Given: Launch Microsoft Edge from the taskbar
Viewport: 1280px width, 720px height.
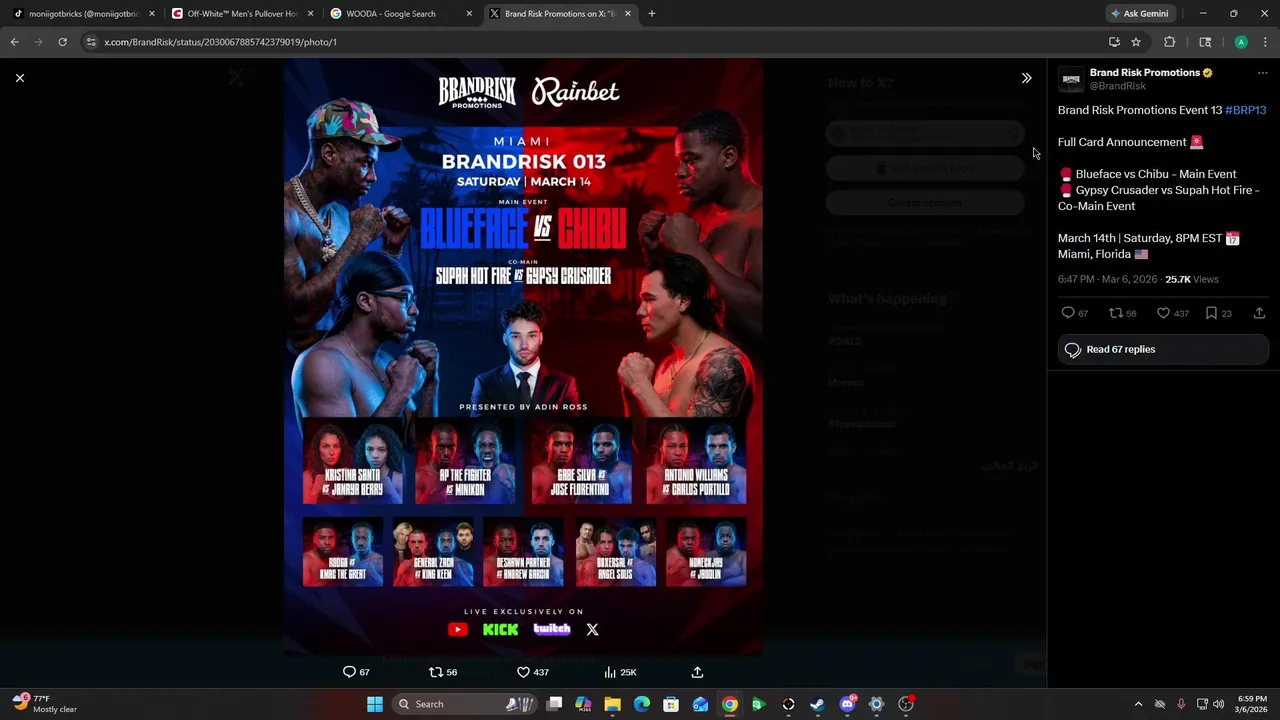Looking at the screenshot, I should pyautogui.click(x=642, y=704).
